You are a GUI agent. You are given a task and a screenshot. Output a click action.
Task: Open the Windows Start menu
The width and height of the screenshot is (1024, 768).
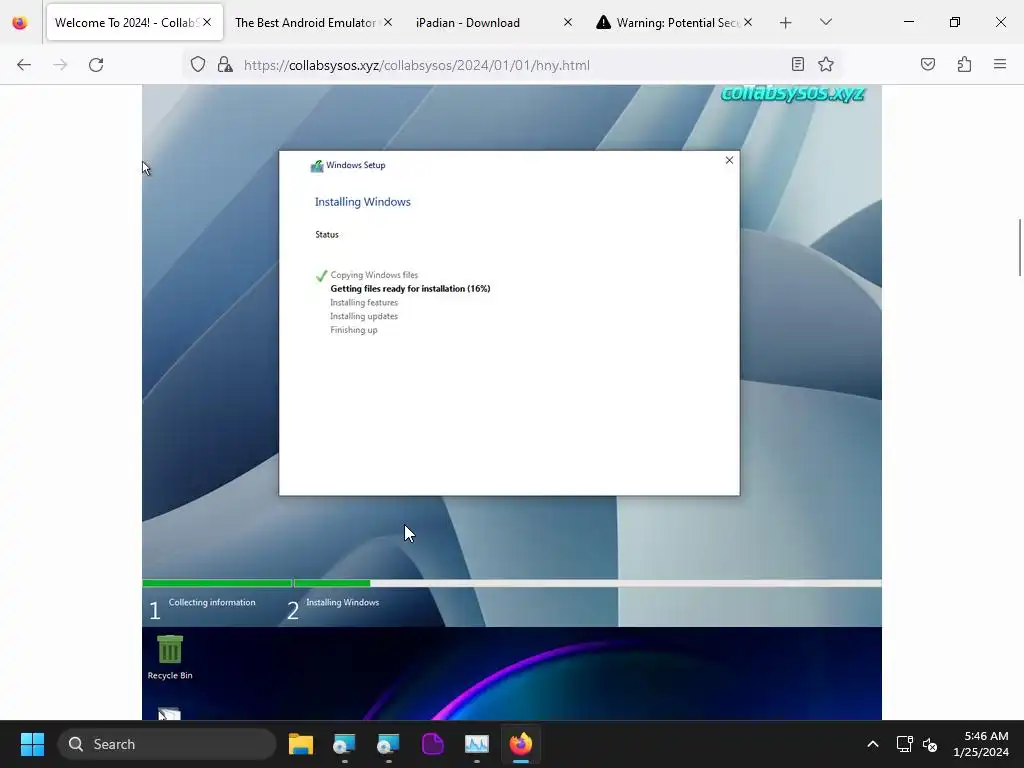click(32, 744)
